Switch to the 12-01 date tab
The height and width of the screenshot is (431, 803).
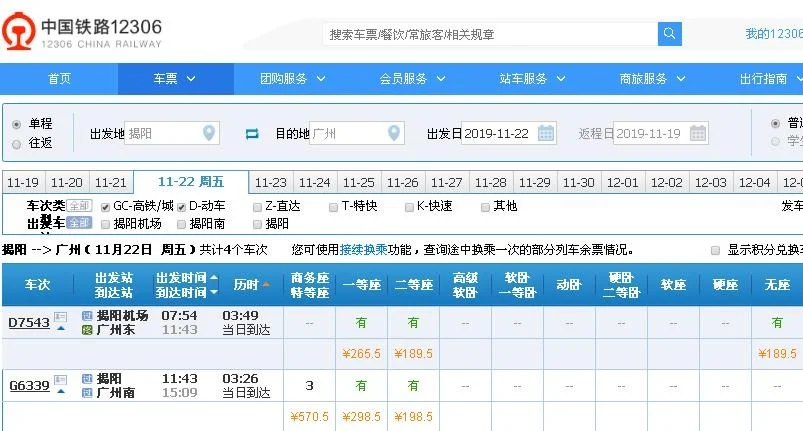(623, 183)
